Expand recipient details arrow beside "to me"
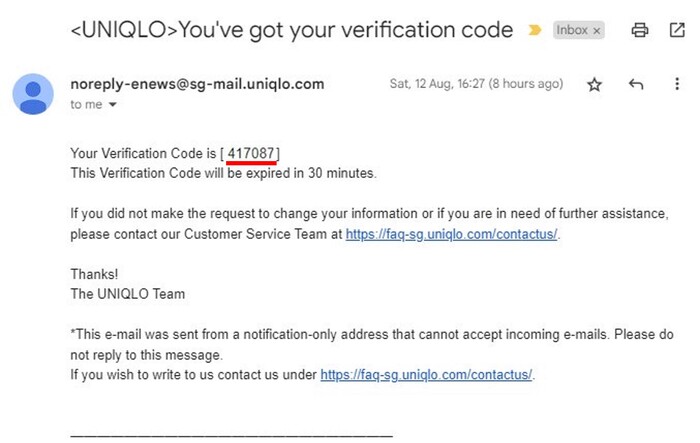This screenshot has height=443, width=700. click(112, 104)
